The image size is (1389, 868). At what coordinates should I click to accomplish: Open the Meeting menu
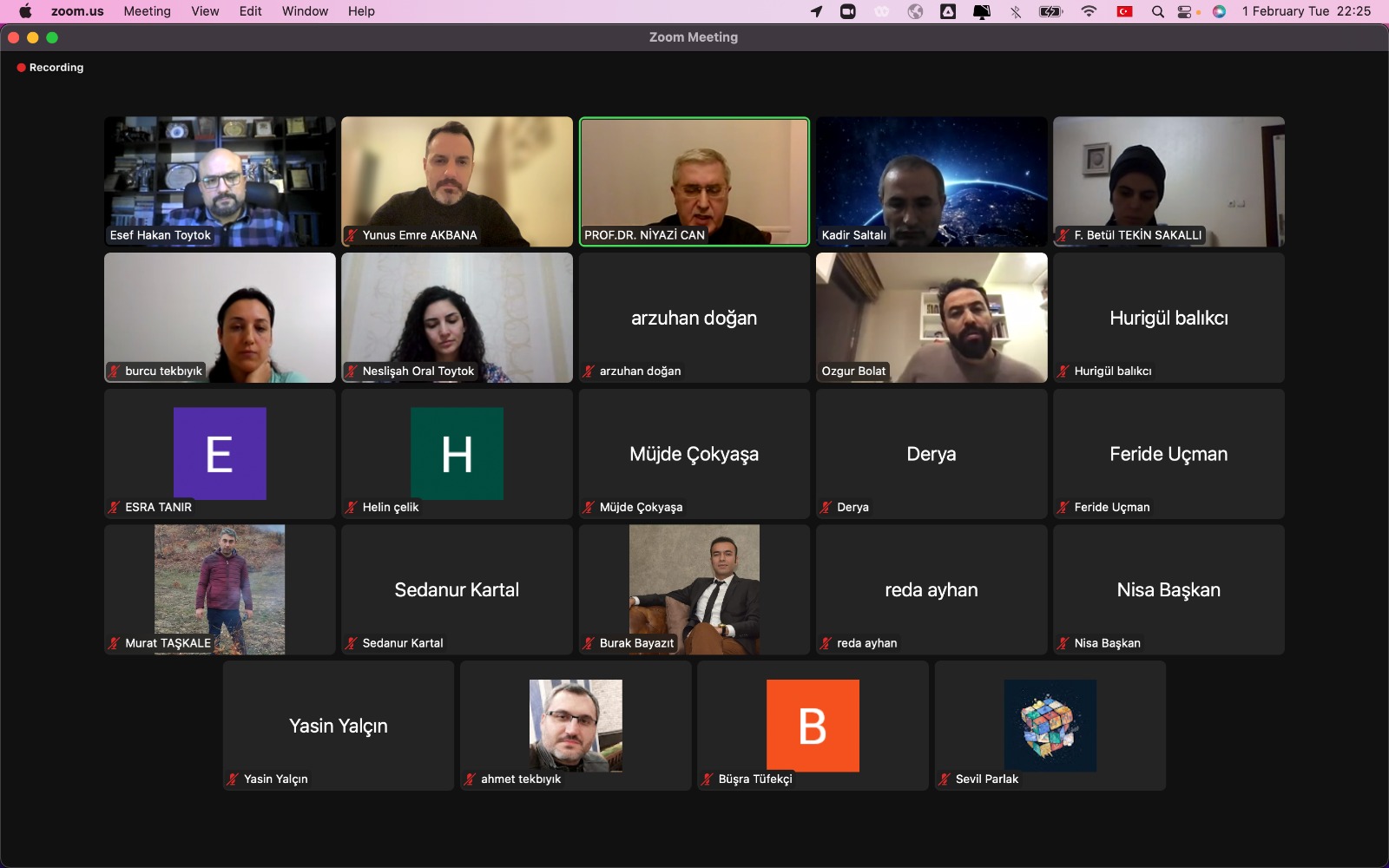[x=147, y=11]
